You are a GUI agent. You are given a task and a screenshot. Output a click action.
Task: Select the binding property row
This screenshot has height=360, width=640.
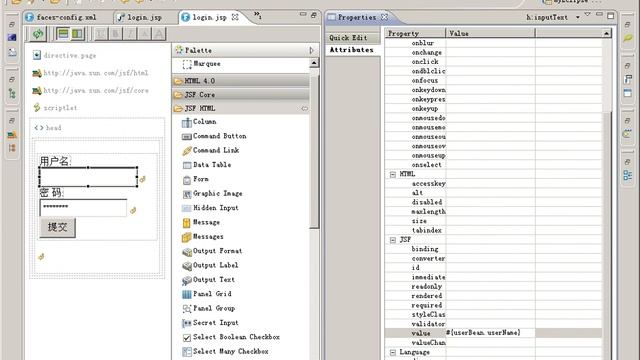click(493, 249)
